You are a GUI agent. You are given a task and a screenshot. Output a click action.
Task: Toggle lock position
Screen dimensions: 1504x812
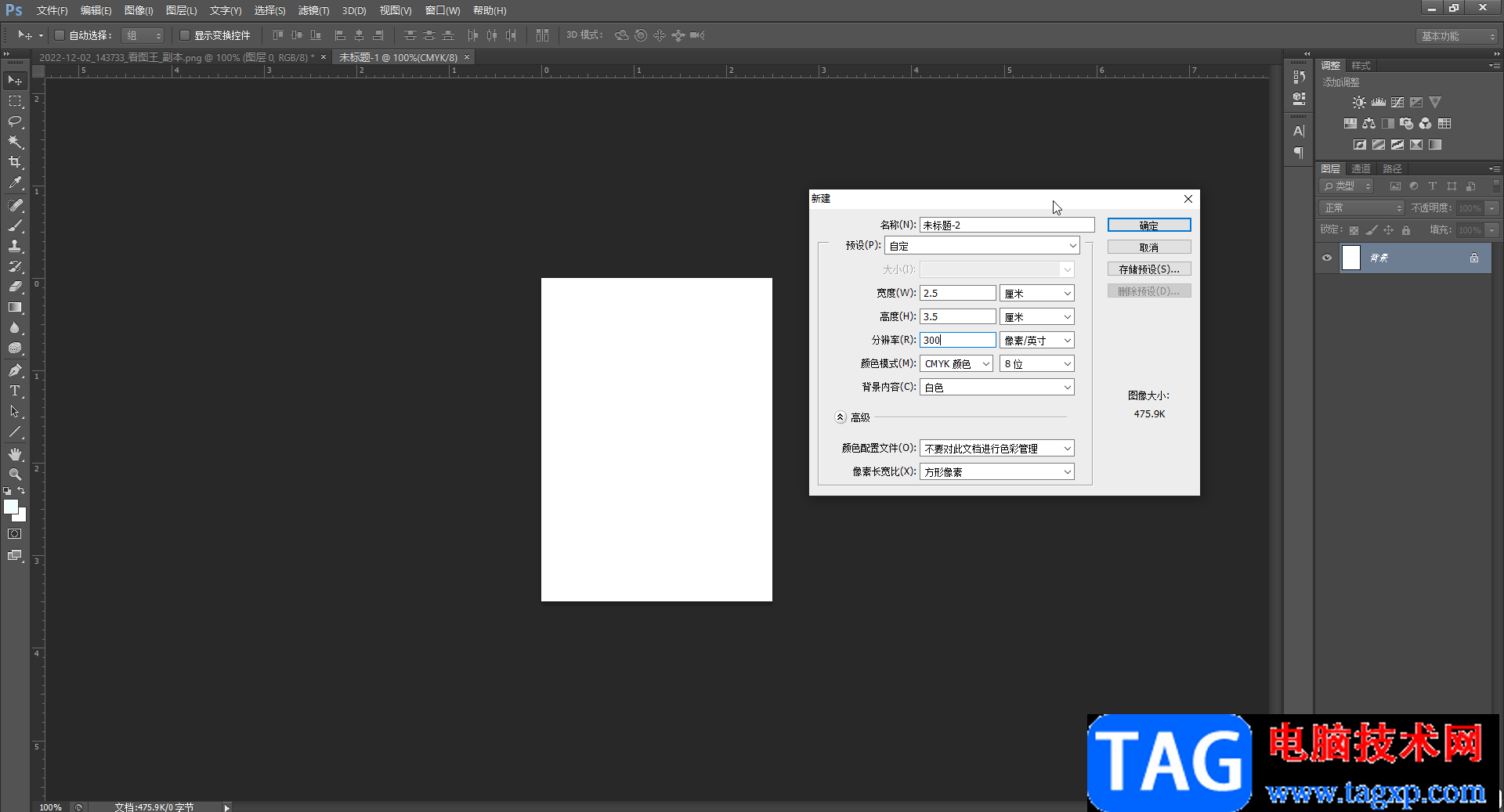click(x=1389, y=230)
